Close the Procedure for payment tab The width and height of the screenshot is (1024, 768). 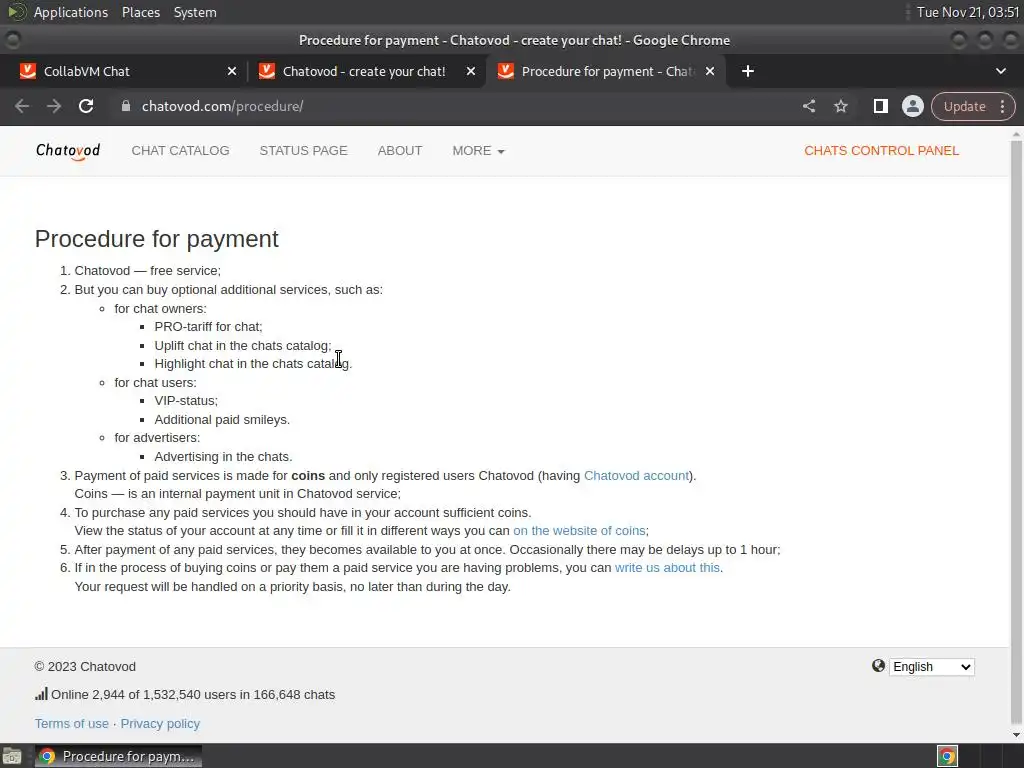pos(710,71)
